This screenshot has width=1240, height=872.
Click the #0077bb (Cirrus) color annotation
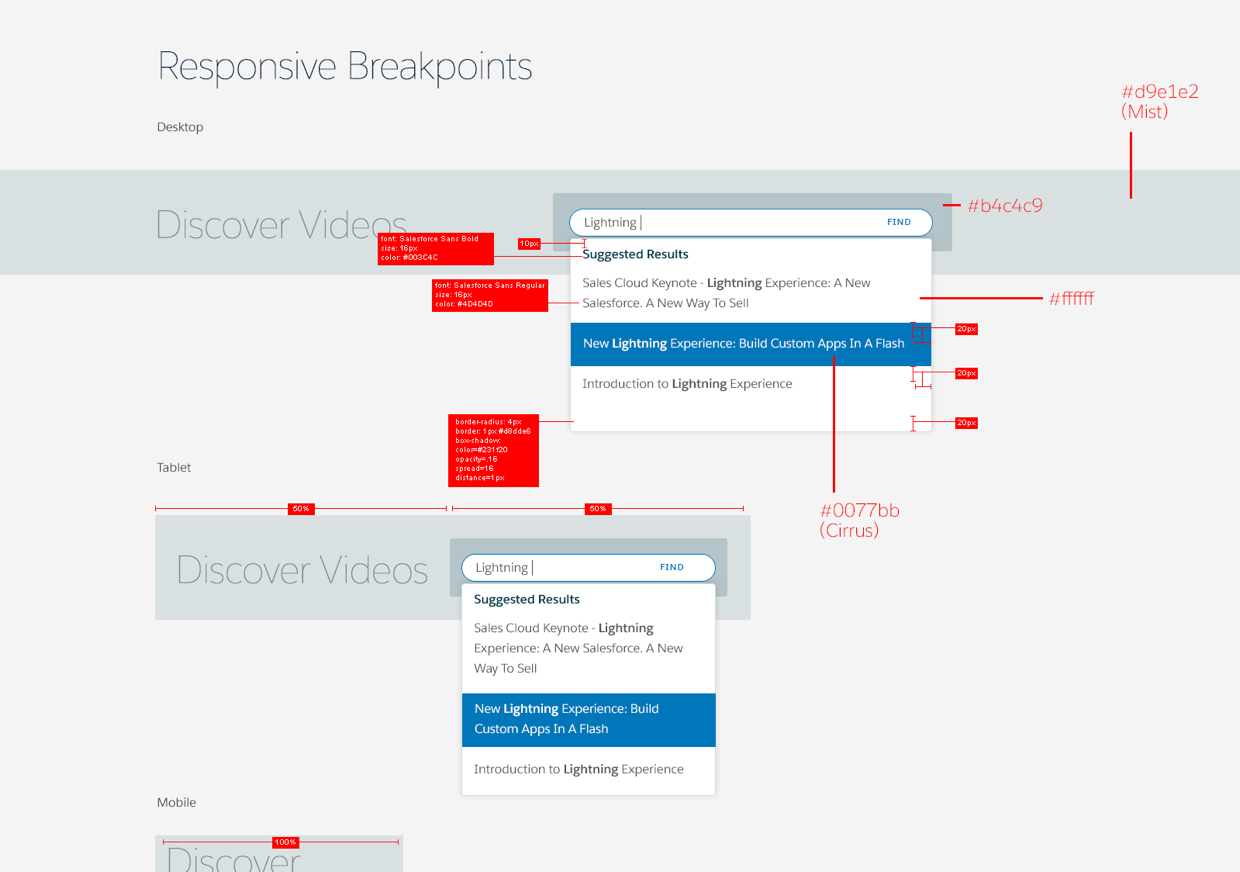point(859,520)
